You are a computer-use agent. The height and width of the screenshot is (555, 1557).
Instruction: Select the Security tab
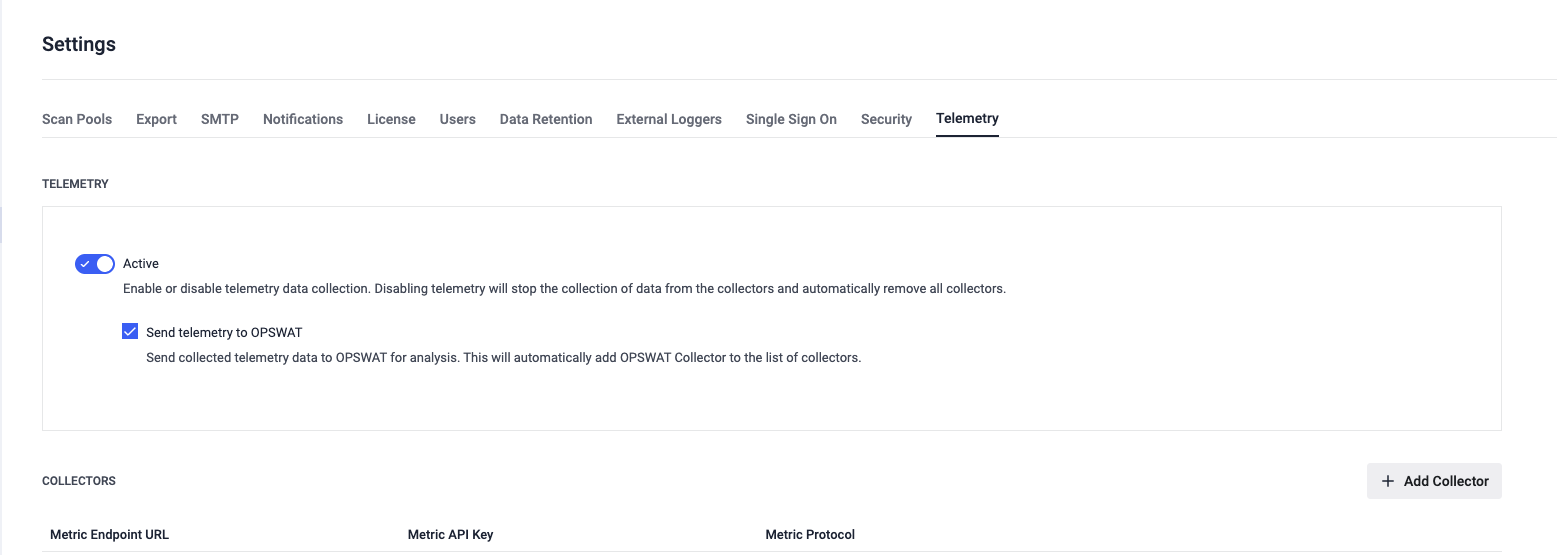tap(886, 119)
